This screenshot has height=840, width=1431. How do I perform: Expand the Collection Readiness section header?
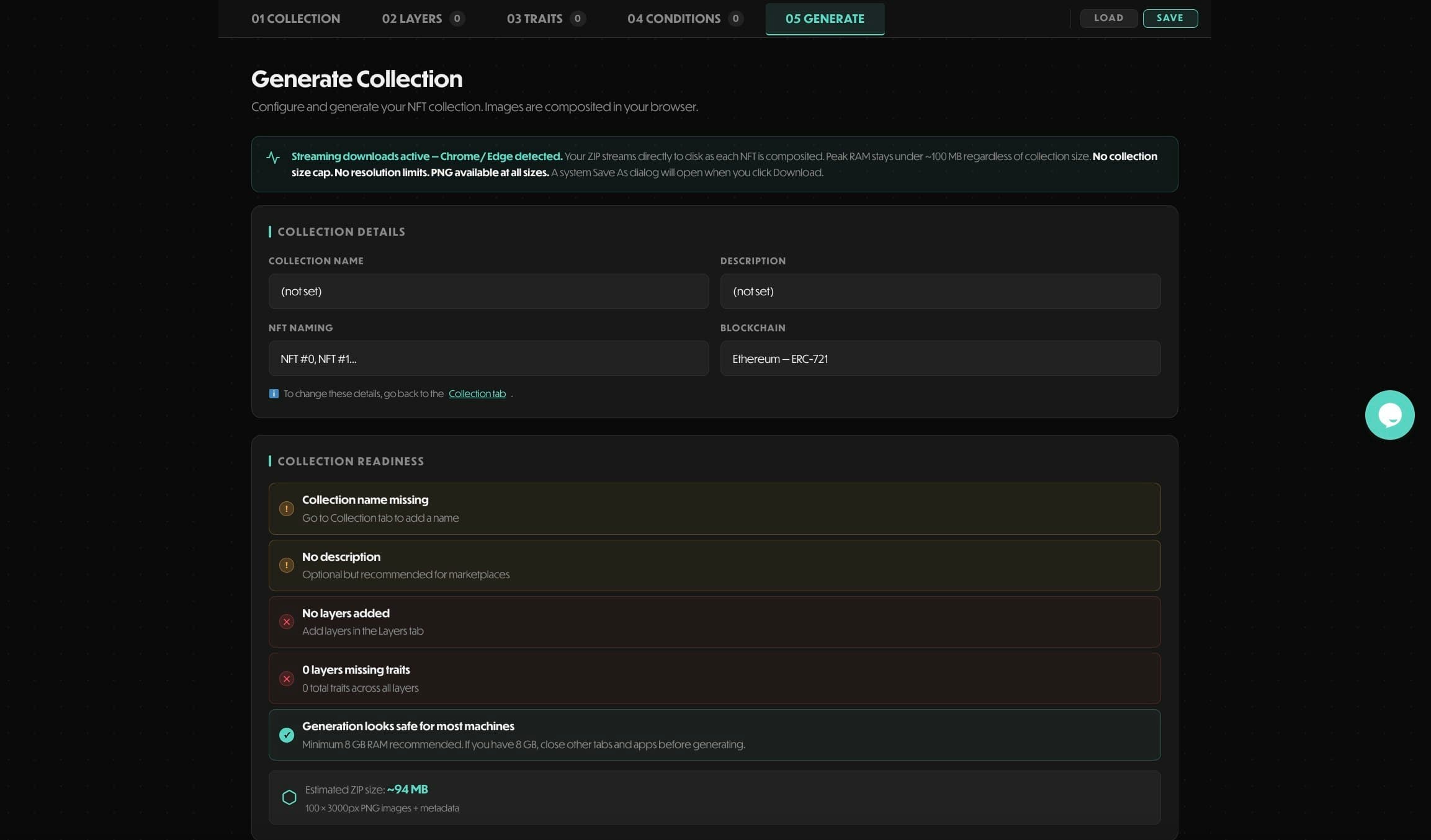tap(351, 461)
